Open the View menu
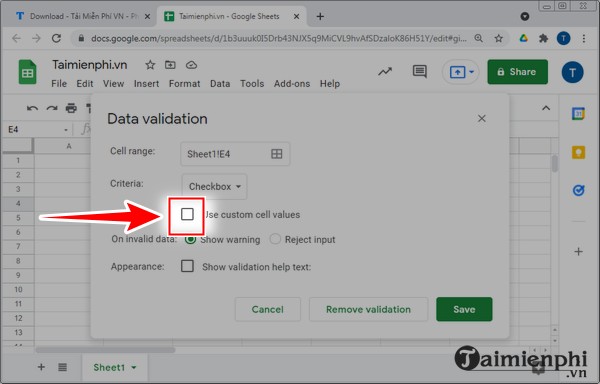This screenshot has width=600, height=384. (x=113, y=83)
